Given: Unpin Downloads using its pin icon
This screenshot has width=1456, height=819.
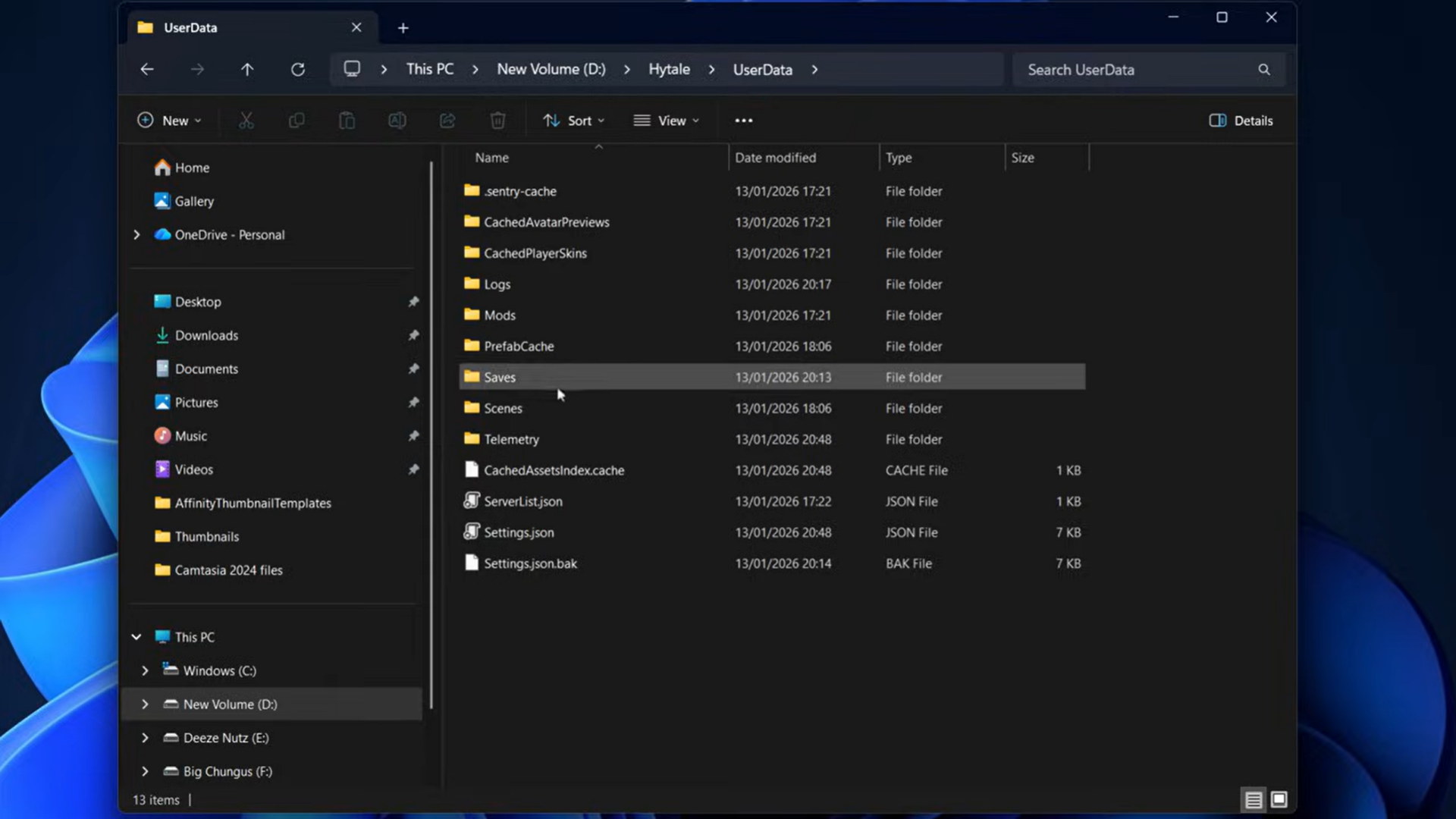Looking at the screenshot, I should click(x=413, y=335).
